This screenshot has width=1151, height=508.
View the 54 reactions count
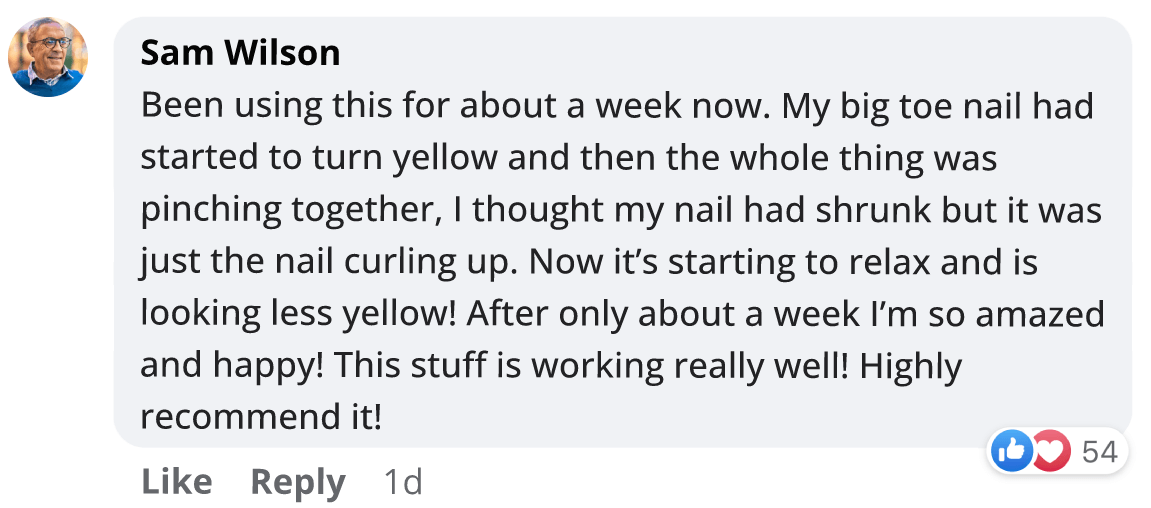pyautogui.click(x=1099, y=452)
